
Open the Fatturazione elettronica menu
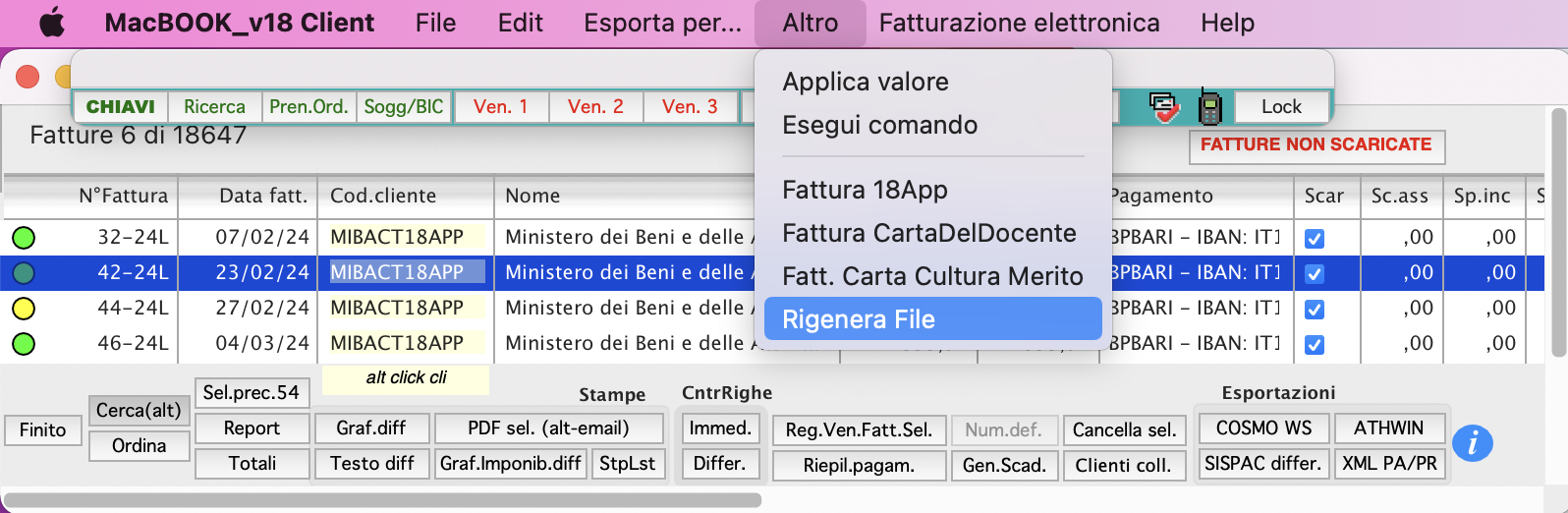pyautogui.click(x=1019, y=23)
